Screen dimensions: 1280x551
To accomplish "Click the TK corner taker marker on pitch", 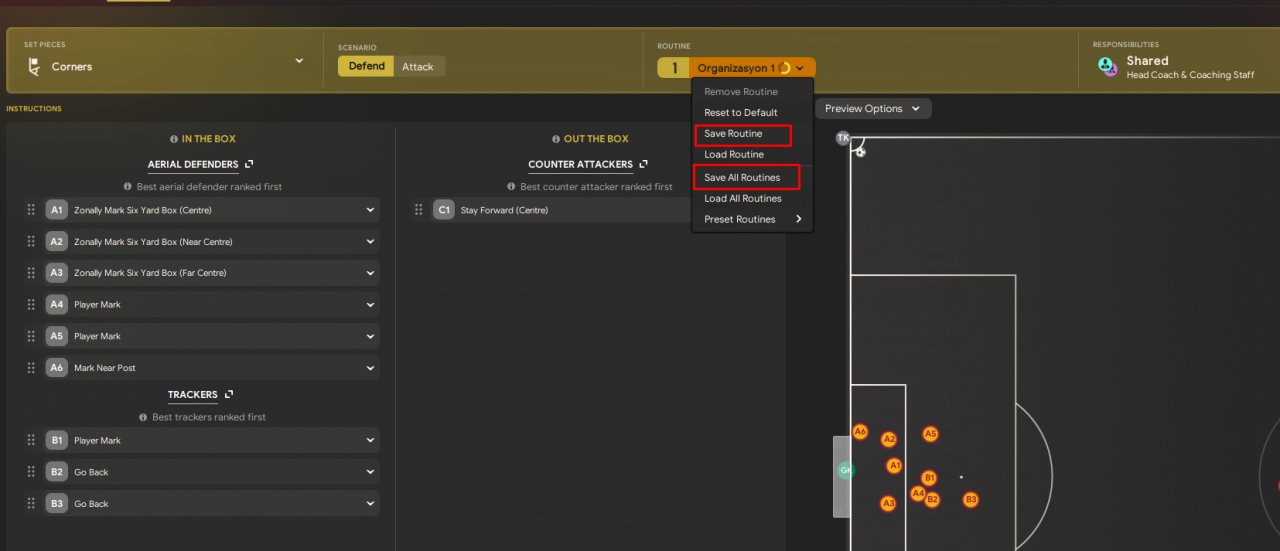I will tap(843, 138).
